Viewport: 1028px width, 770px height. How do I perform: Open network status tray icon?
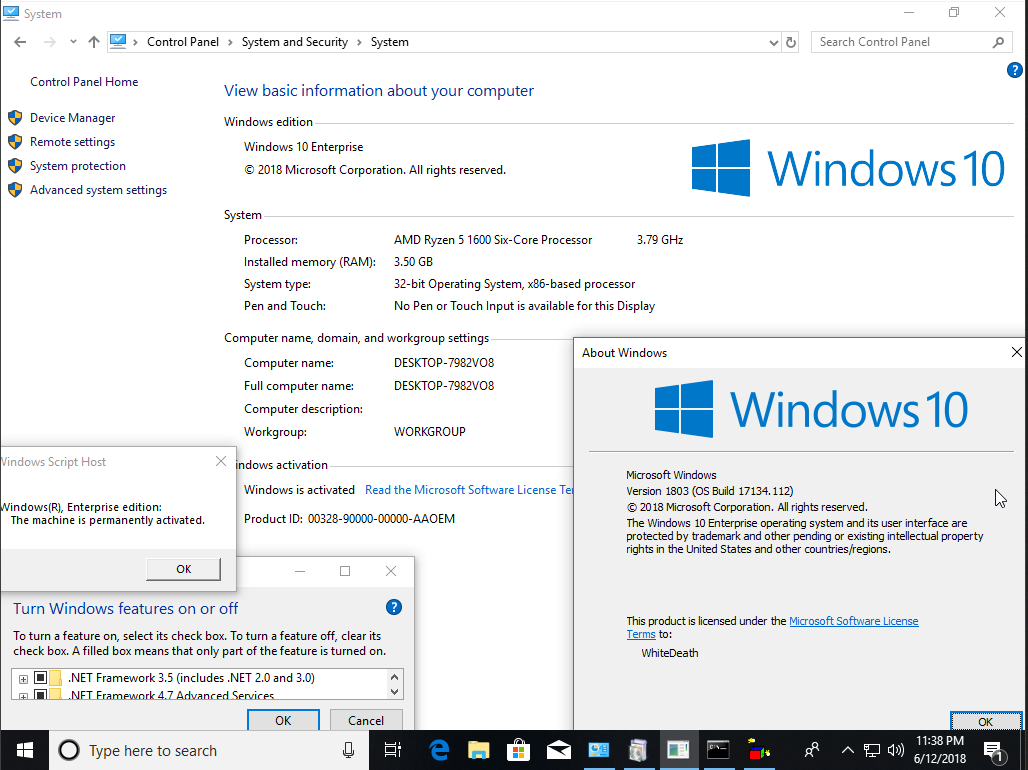[871, 750]
